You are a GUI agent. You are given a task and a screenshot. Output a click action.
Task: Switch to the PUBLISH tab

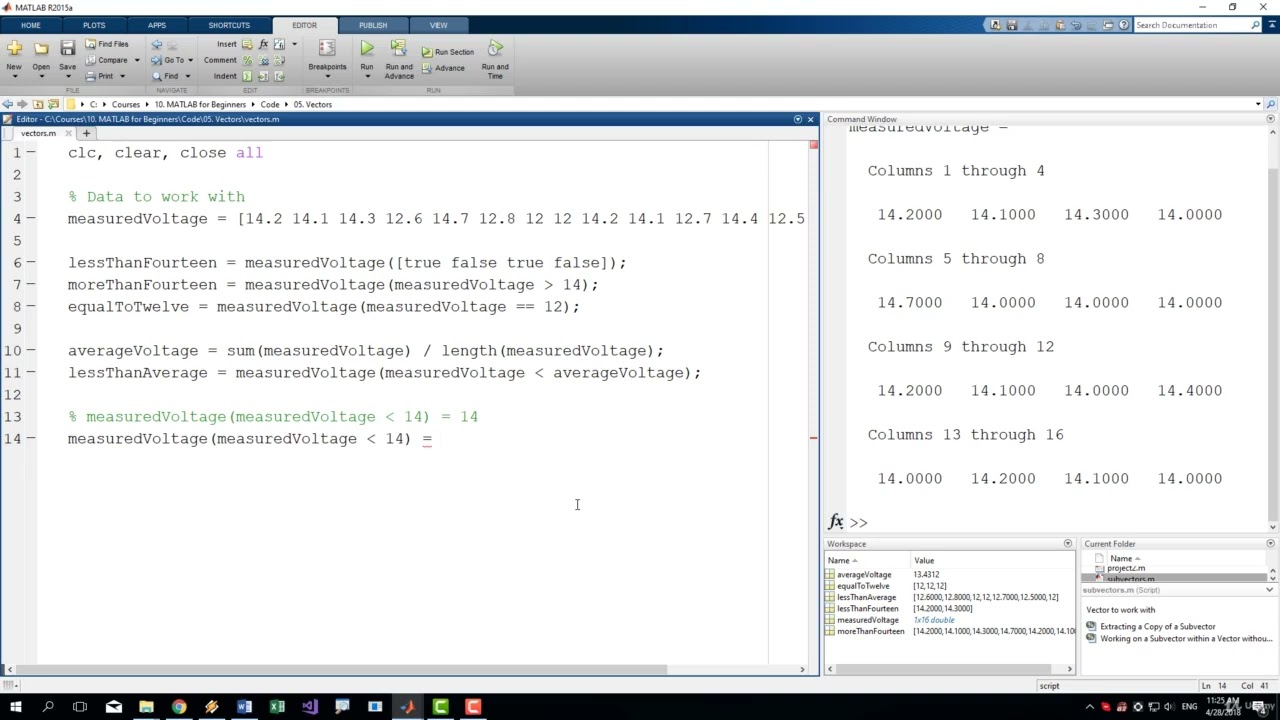point(373,25)
